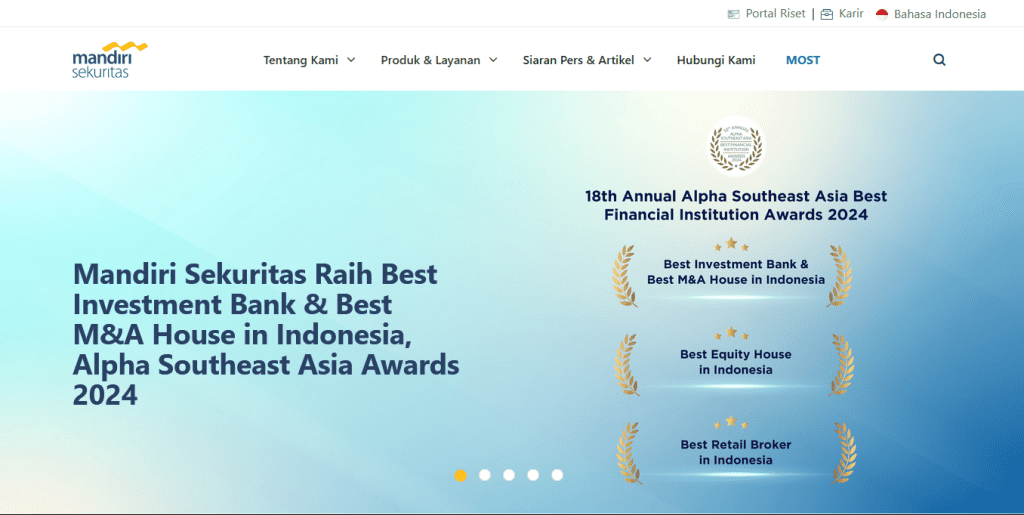The width and height of the screenshot is (1024, 515).
Task: Click the Indonesian flag icon
Action: coord(882,14)
